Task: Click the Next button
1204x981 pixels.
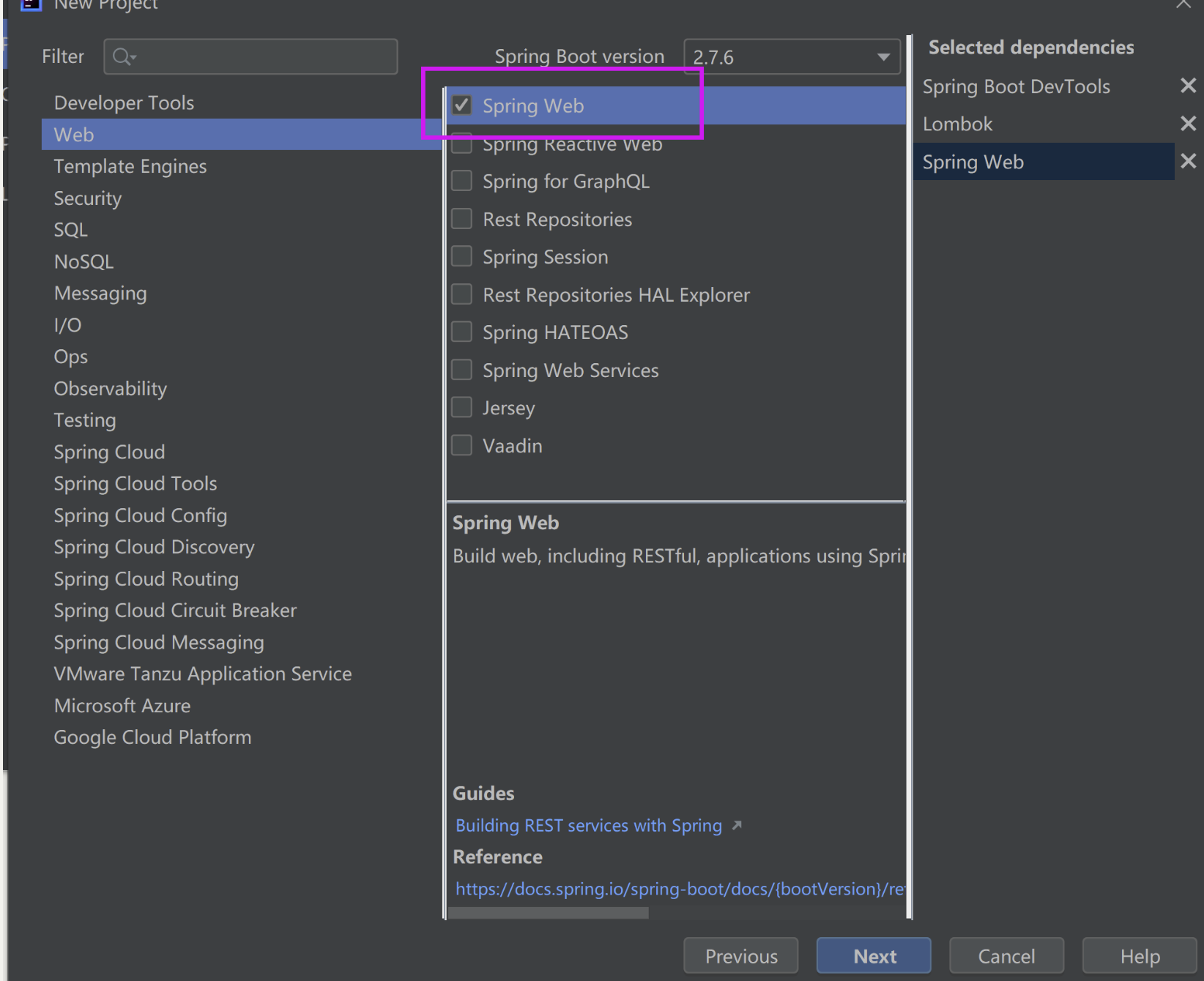Action: [874, 956]
